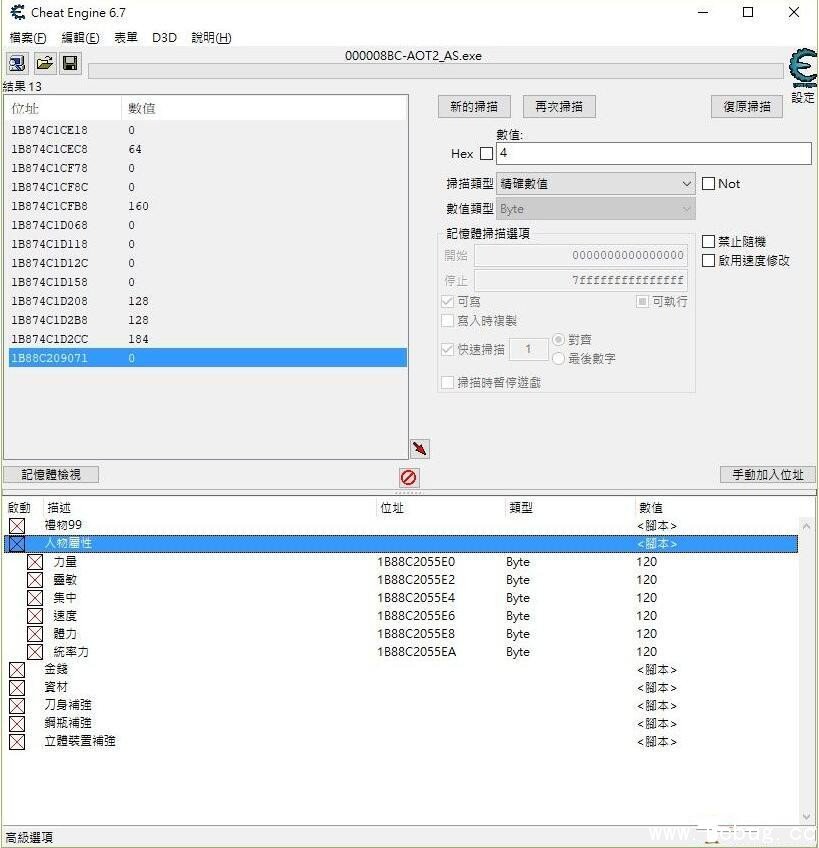The width and height of the screenshot is (819, 848).
Task: Enable 啟用速度修改 checkbox
Action: [708, 261]
